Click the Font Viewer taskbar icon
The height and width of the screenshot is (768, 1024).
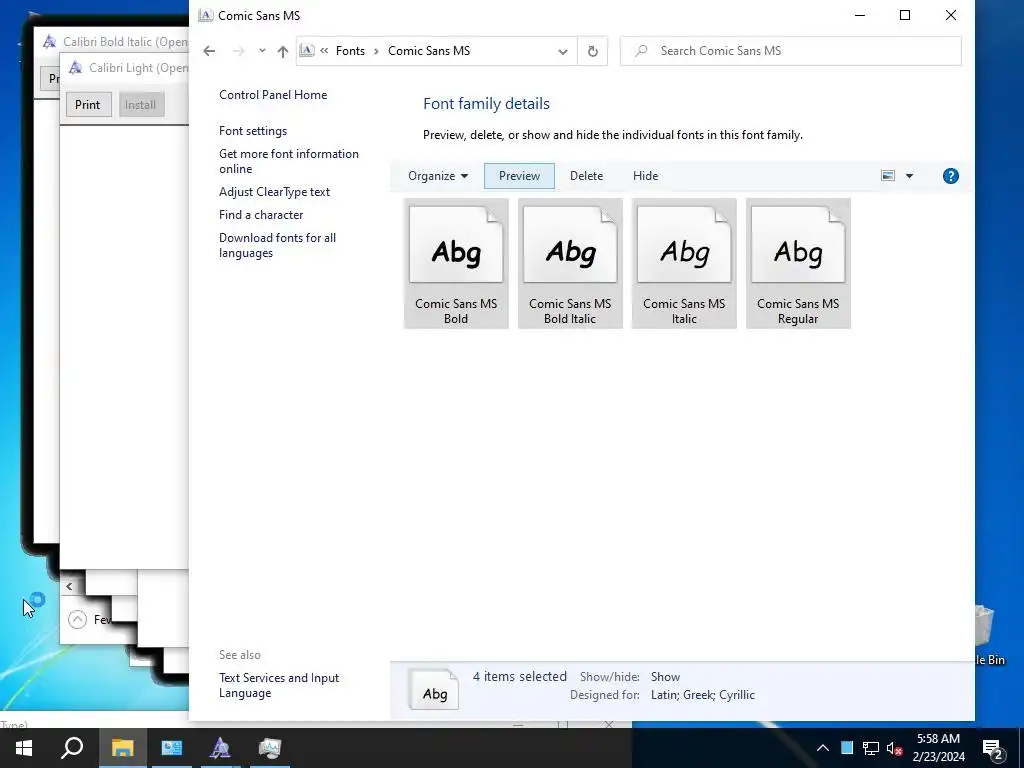point(220,748)
